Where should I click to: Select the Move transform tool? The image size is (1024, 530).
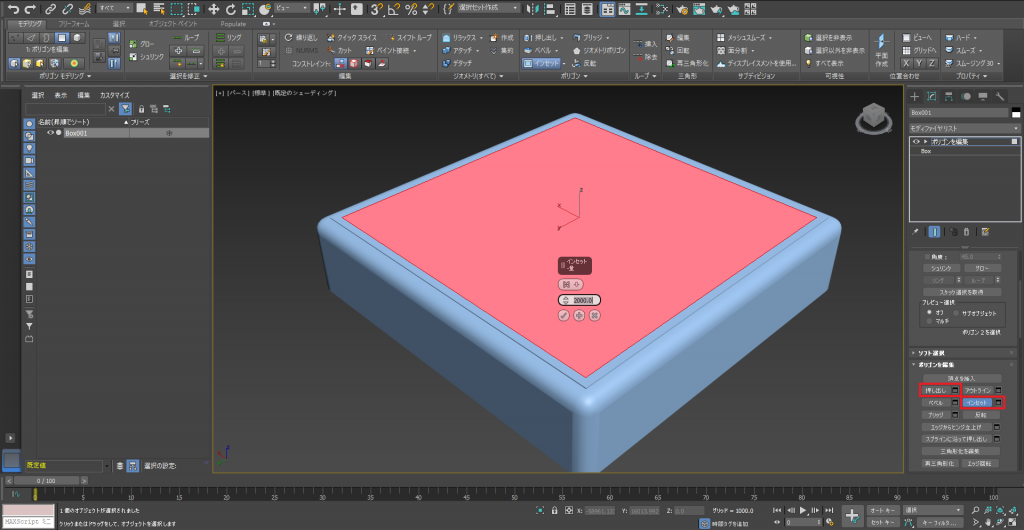[x=214, y=9]
